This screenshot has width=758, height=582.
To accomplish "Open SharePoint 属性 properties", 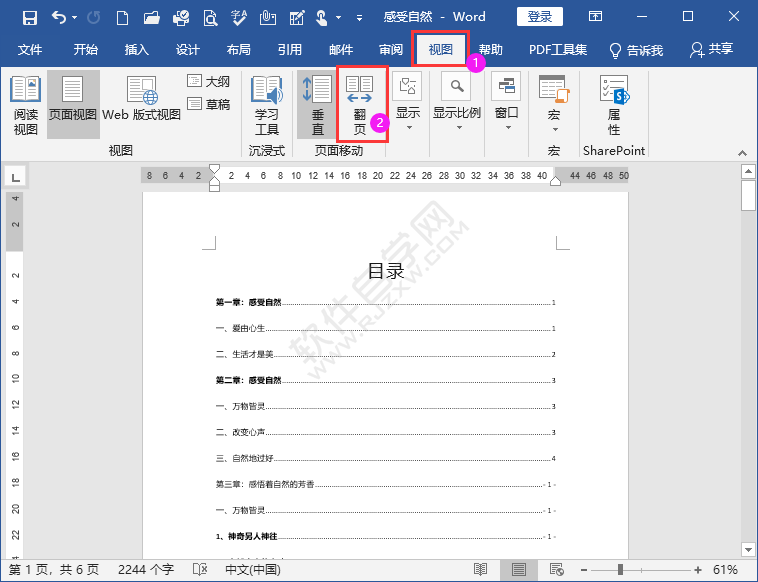I will click(614, 105).
